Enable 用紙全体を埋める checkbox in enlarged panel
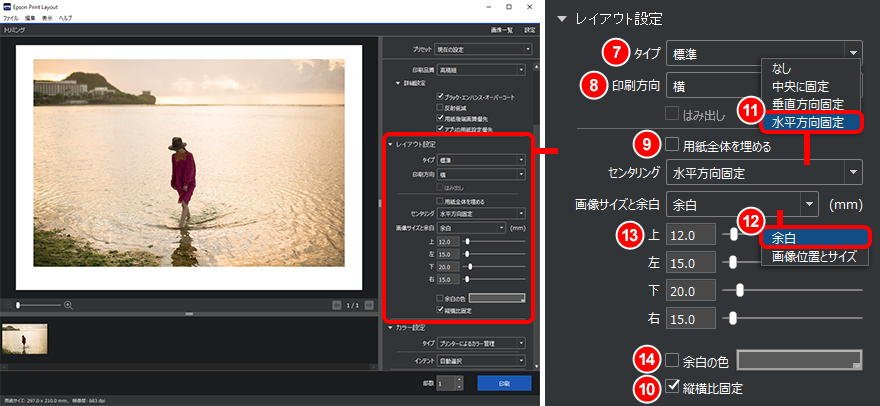This screenshot has width=880, height=406. (x=672, y=146)
